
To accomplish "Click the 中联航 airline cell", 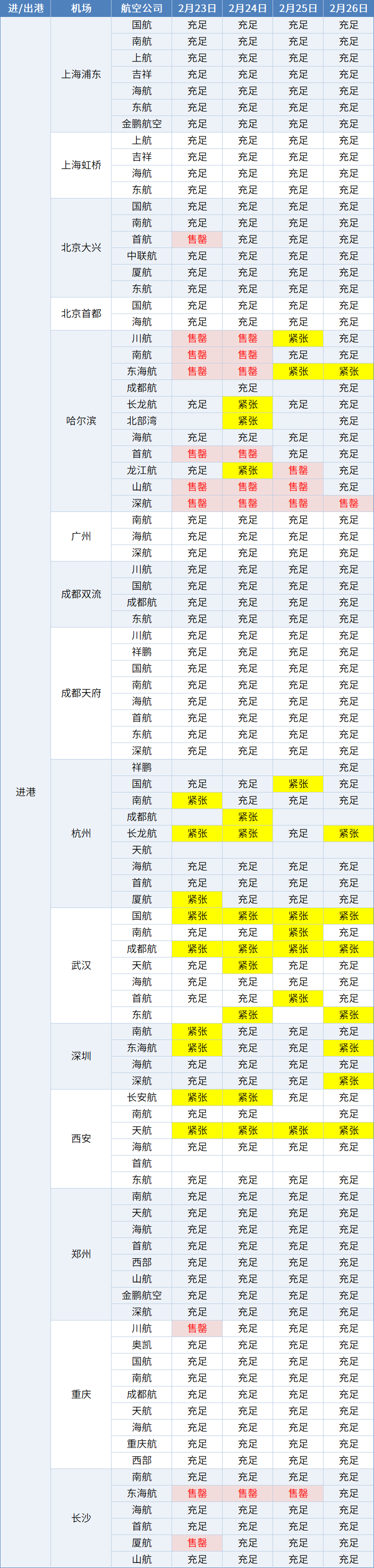I will pos(142,256).
